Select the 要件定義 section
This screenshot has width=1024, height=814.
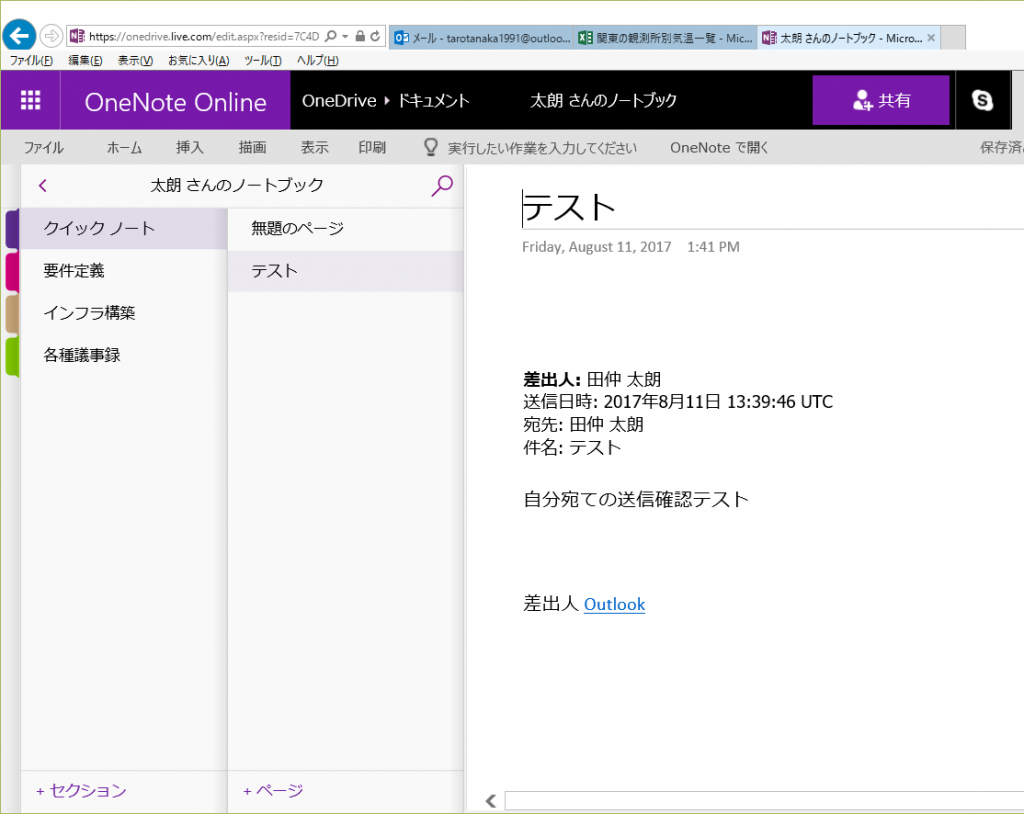coord(123,271)
